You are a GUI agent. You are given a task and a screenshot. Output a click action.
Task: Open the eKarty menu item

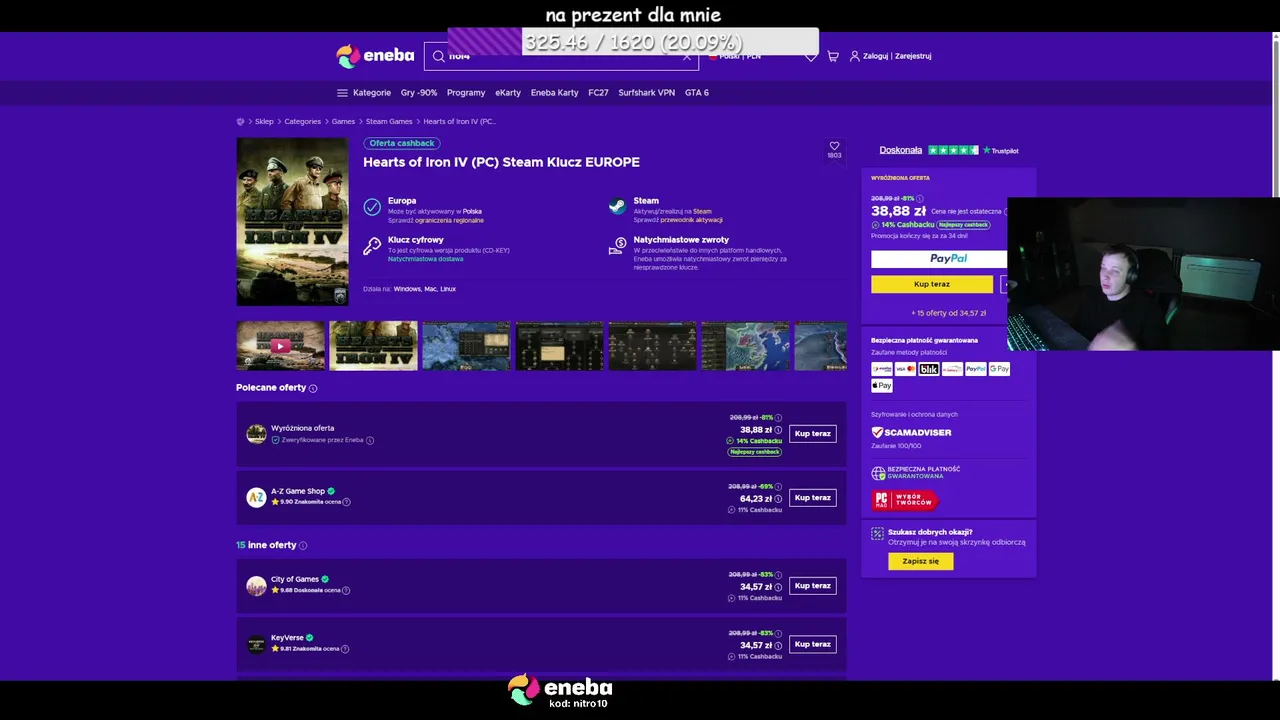click(x=508, y=93)
